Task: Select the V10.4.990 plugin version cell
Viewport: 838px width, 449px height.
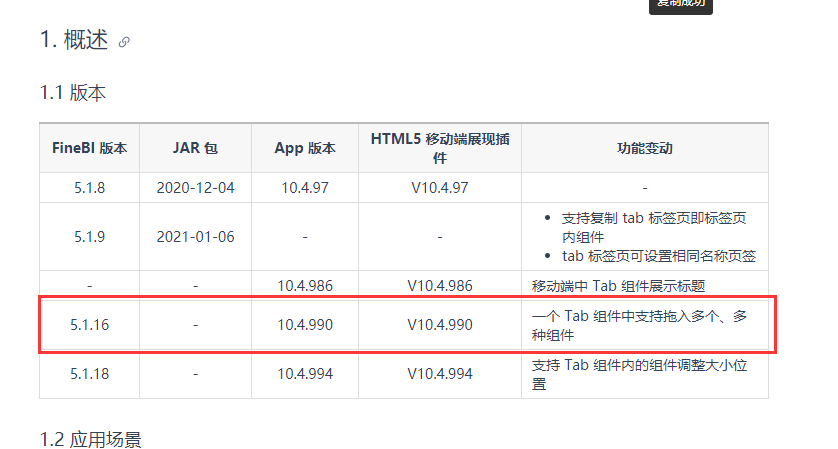Action: (x=440, y=325)
